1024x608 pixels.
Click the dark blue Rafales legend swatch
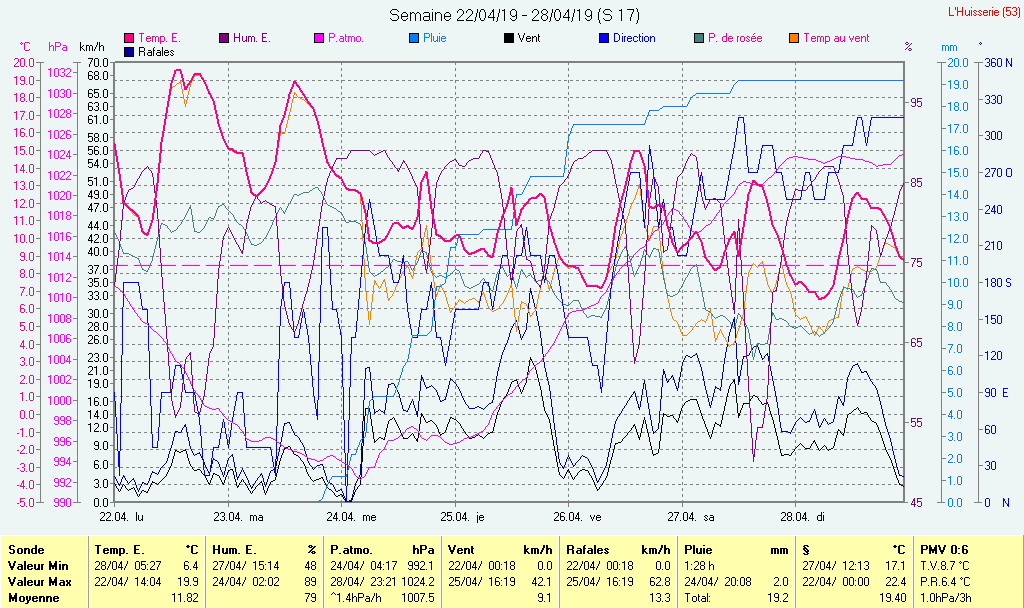click(x=129, y=52)
